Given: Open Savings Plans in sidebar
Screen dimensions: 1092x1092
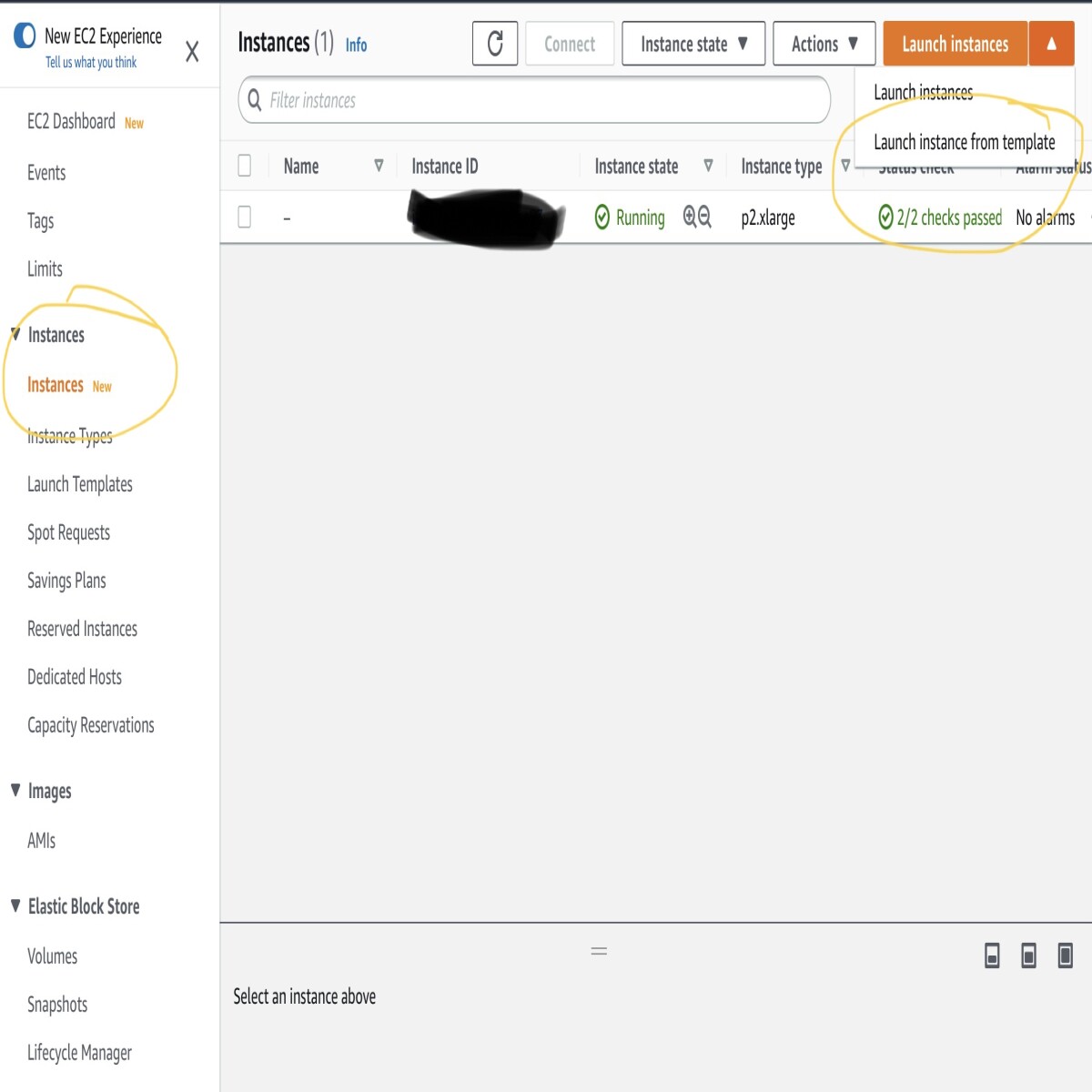Looking at the screenshot, I should pos(66,581).
